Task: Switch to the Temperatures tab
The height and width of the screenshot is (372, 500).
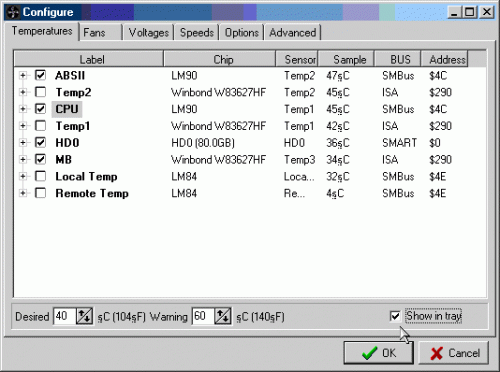Action: (42, 31)
